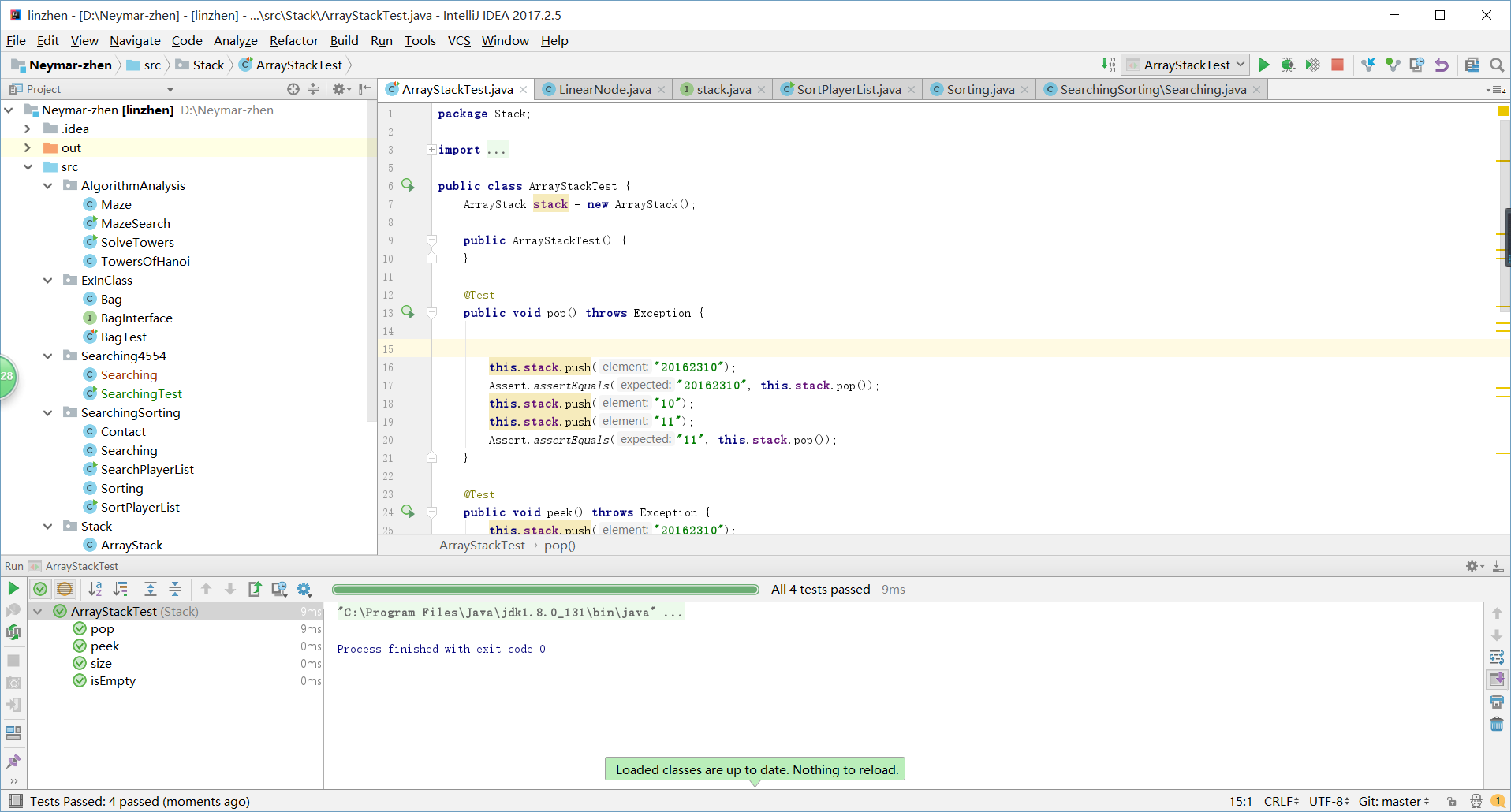Viewport: 1511px width, 812px height.
Task: Toggle sort tests alphabetically
Action: (x=95, y=589)
